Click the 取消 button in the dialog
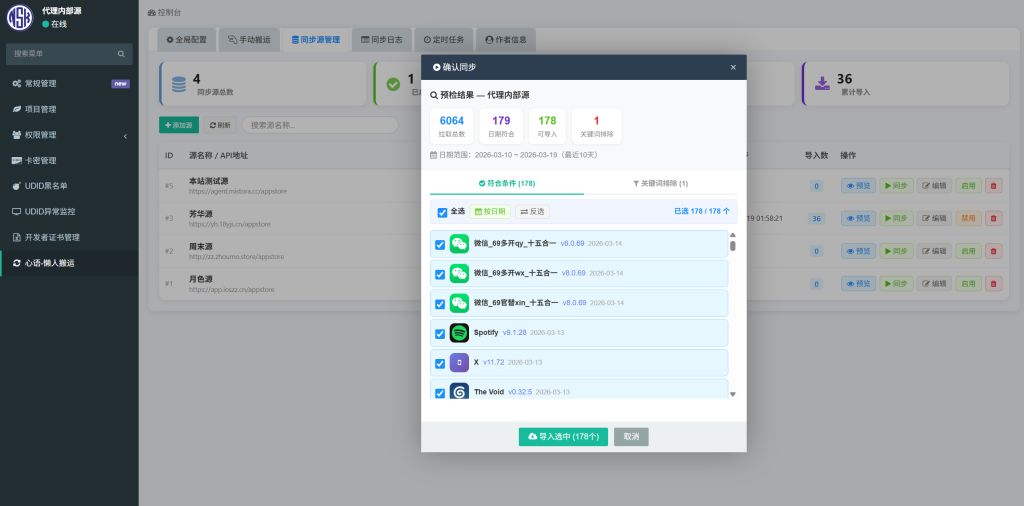Screen dimensions: 1024x506 coord(631,437)
